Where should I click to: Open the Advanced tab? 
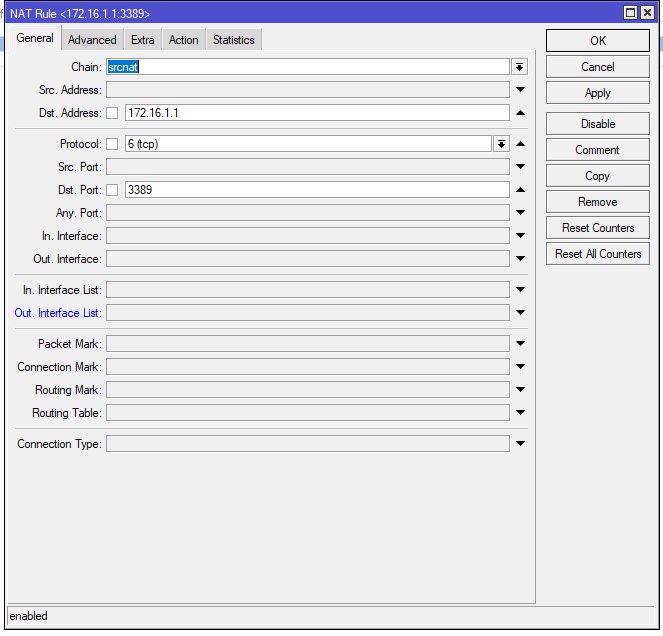click(x=92, y=40)
